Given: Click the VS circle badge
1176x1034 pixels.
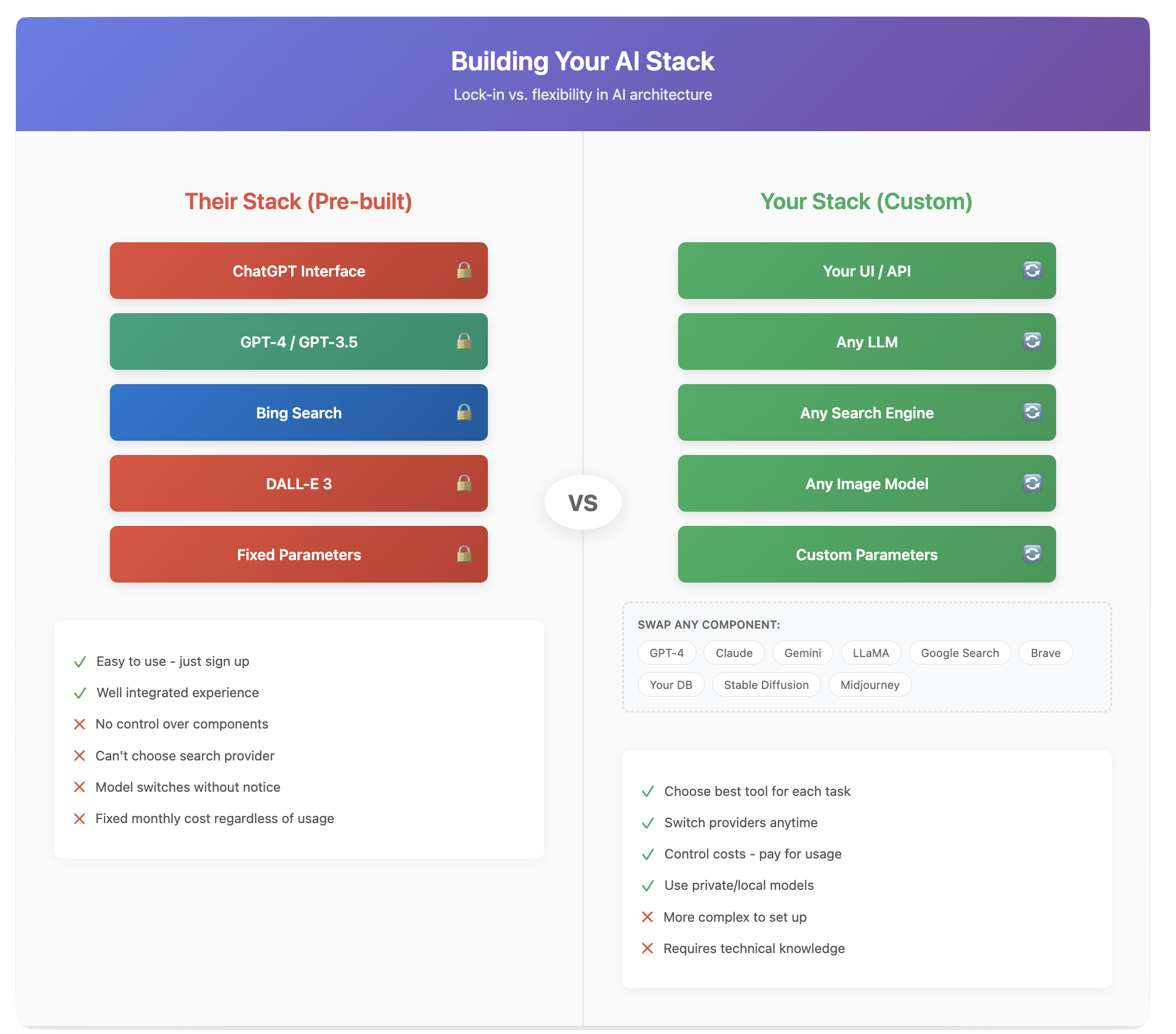Looking at the screenshot, I should pyautogui.click(x=583, y=502).
